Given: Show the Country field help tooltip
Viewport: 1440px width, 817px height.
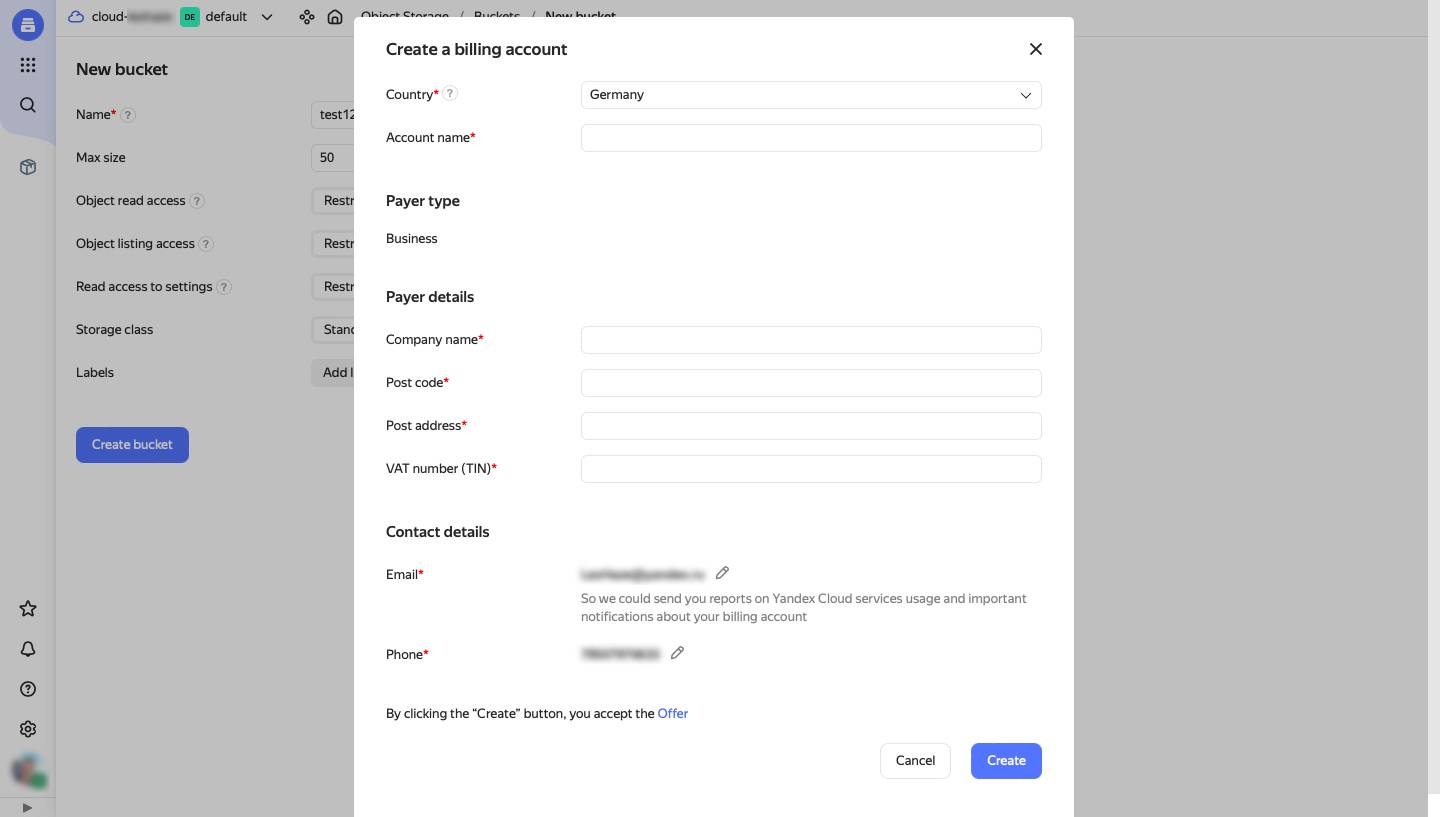Looking at the screenshot, I should 450,94.
